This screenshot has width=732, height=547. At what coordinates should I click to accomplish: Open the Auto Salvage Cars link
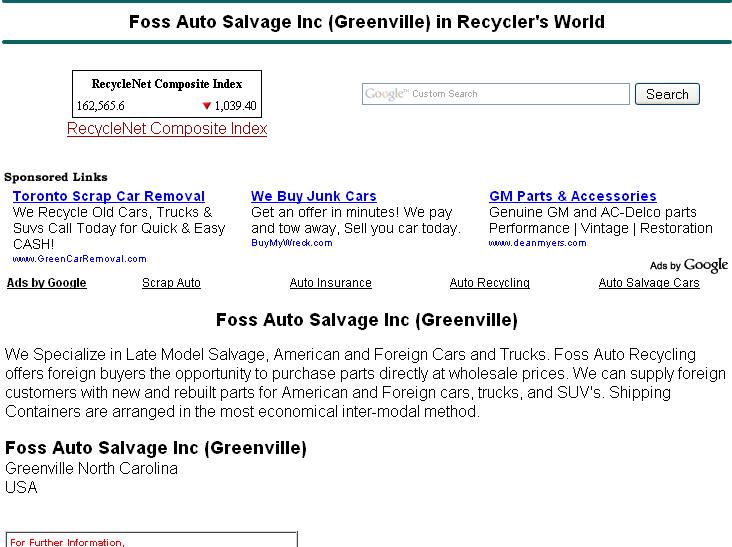click(x=649, y=283)
